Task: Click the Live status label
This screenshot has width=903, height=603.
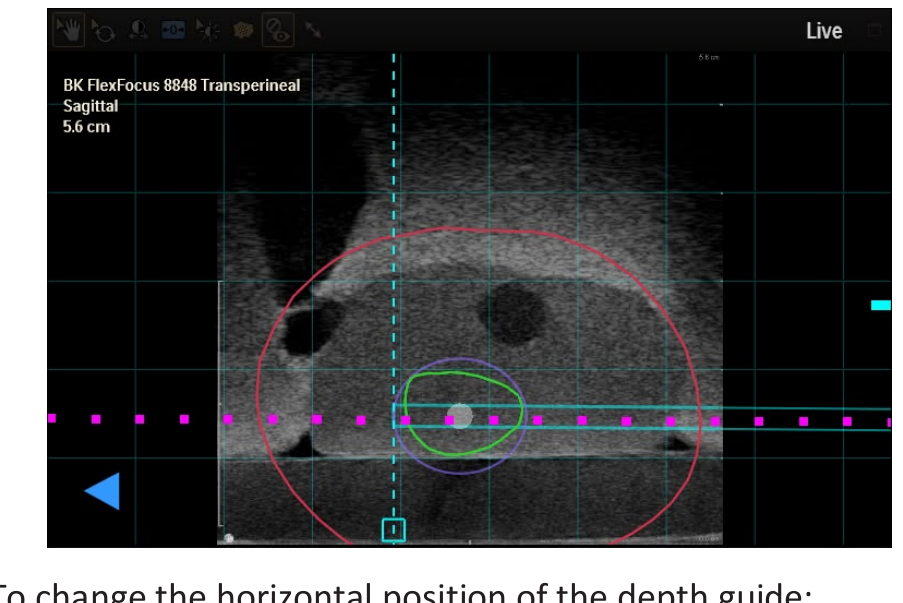Action: (824, 31)
